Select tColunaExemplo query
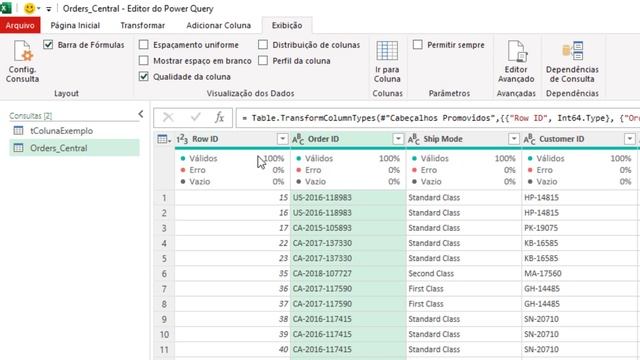This screenshot has width=640, height=360. point(74,131)
